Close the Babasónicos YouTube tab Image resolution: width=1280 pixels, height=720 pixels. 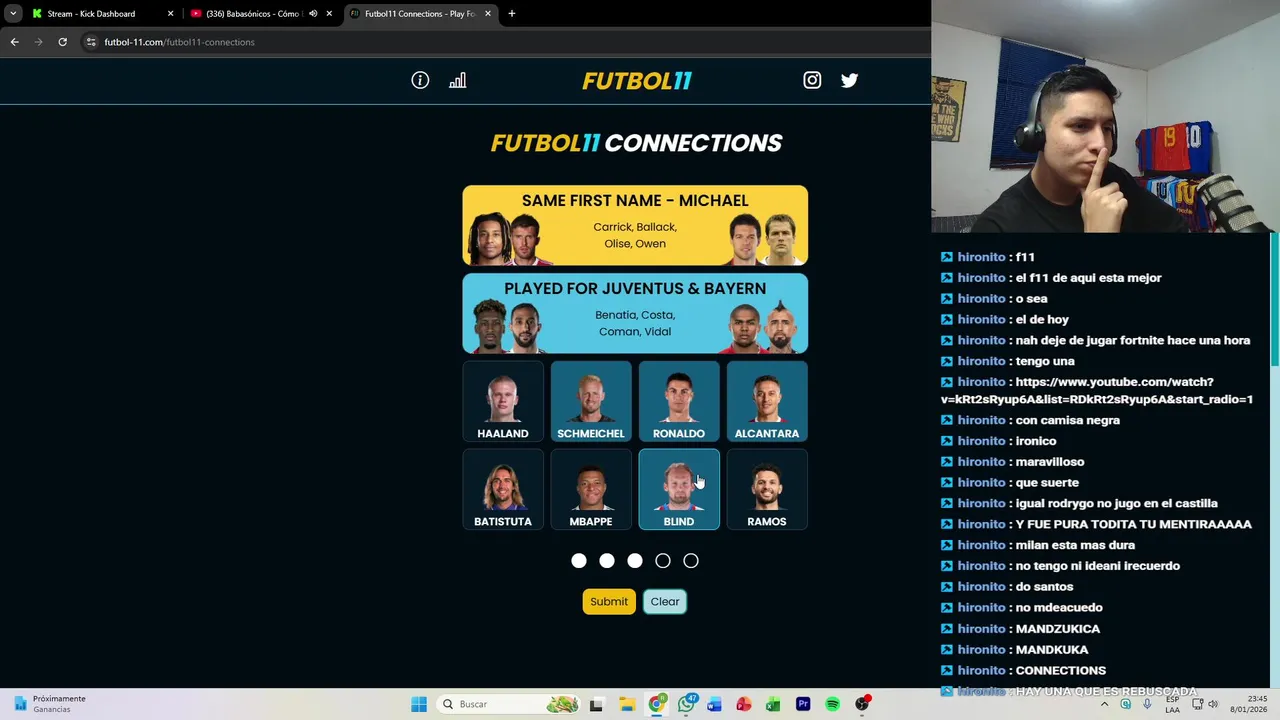[x=329, y=14]
